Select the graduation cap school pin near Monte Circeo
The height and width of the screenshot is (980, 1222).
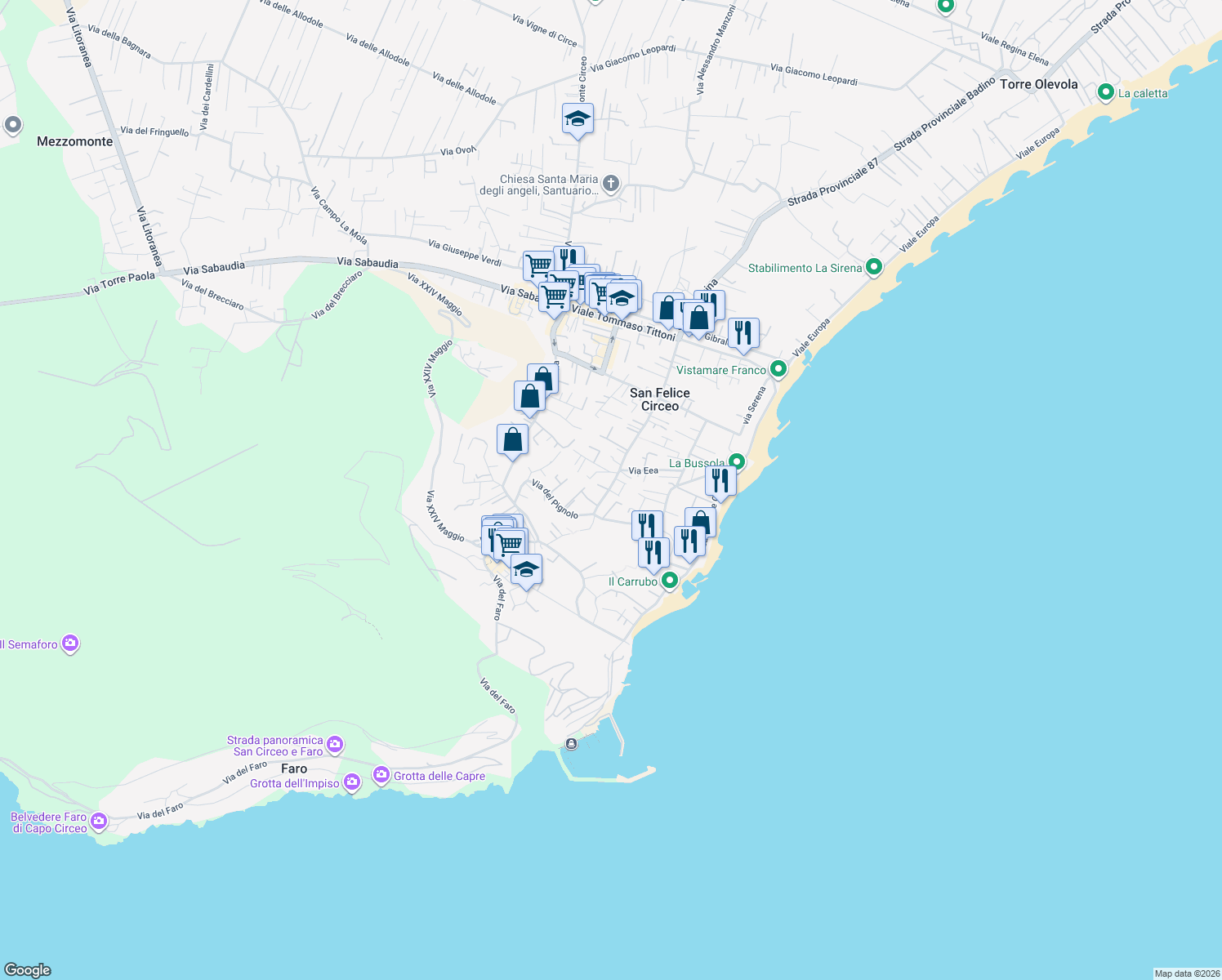578,119
